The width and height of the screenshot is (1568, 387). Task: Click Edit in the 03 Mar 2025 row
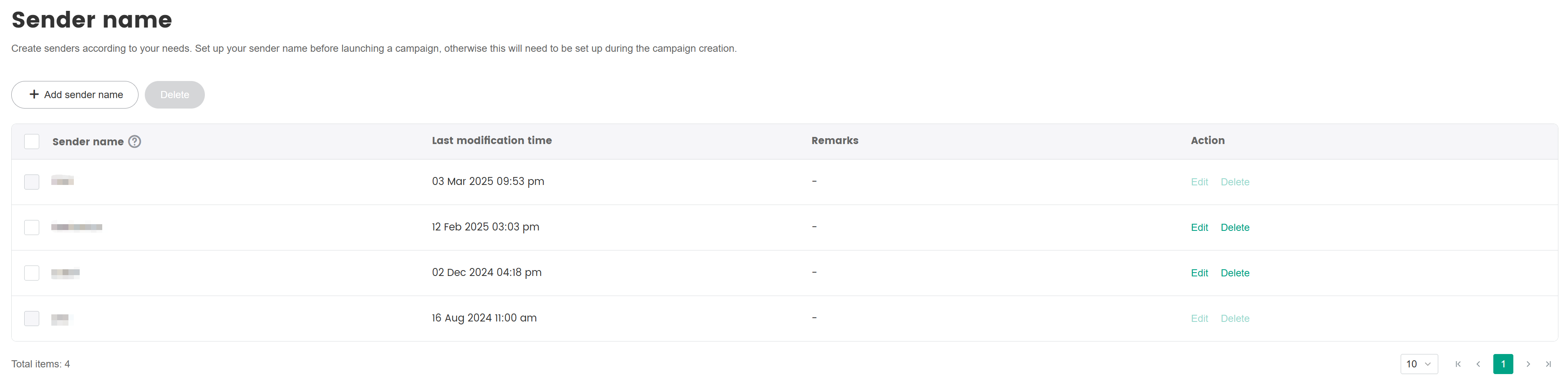(1199, 182)
